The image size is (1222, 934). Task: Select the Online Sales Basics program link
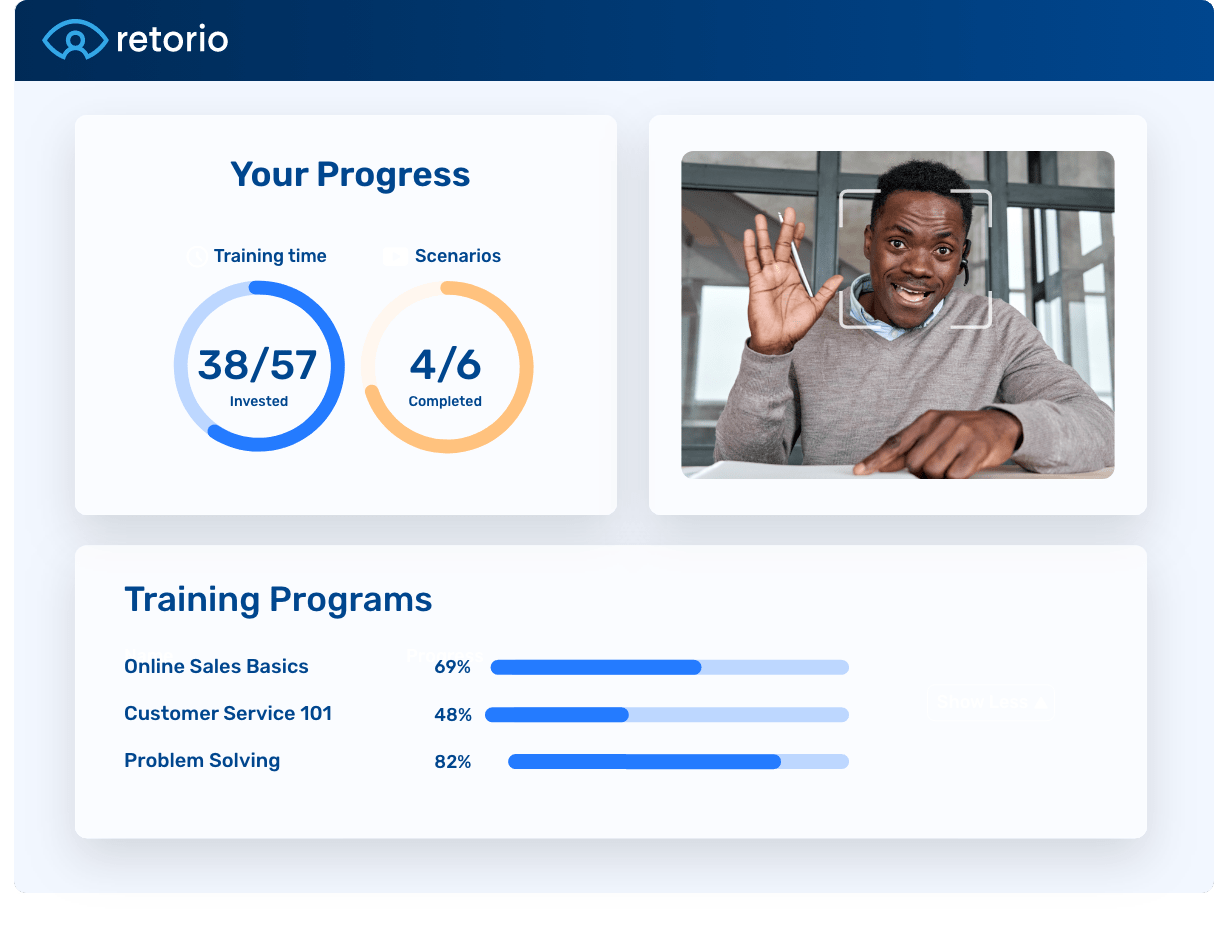tap(216, 667)
